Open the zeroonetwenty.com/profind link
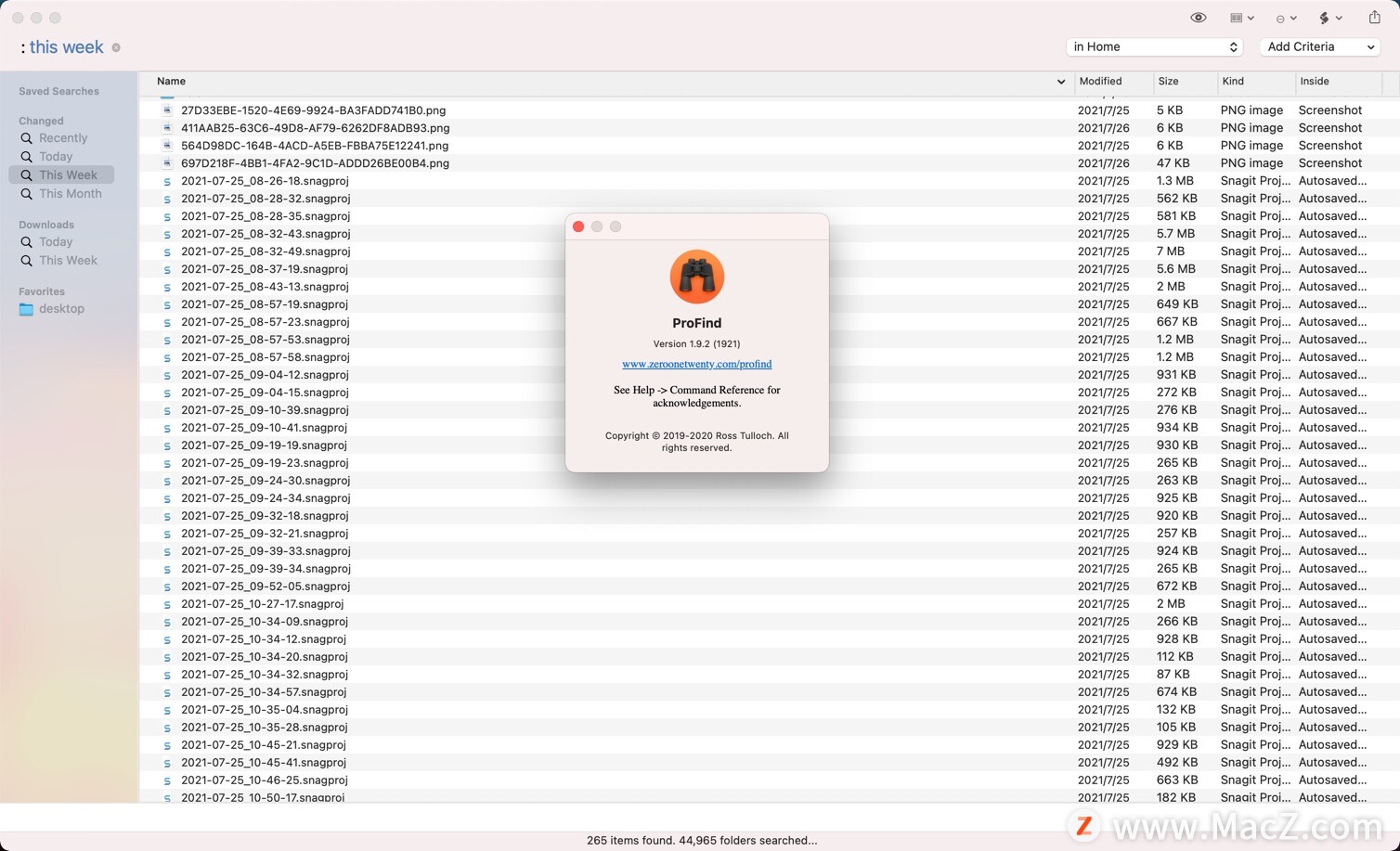This screenshot has width=1400, height=851. pyautogui.click(x=696, y=364)
